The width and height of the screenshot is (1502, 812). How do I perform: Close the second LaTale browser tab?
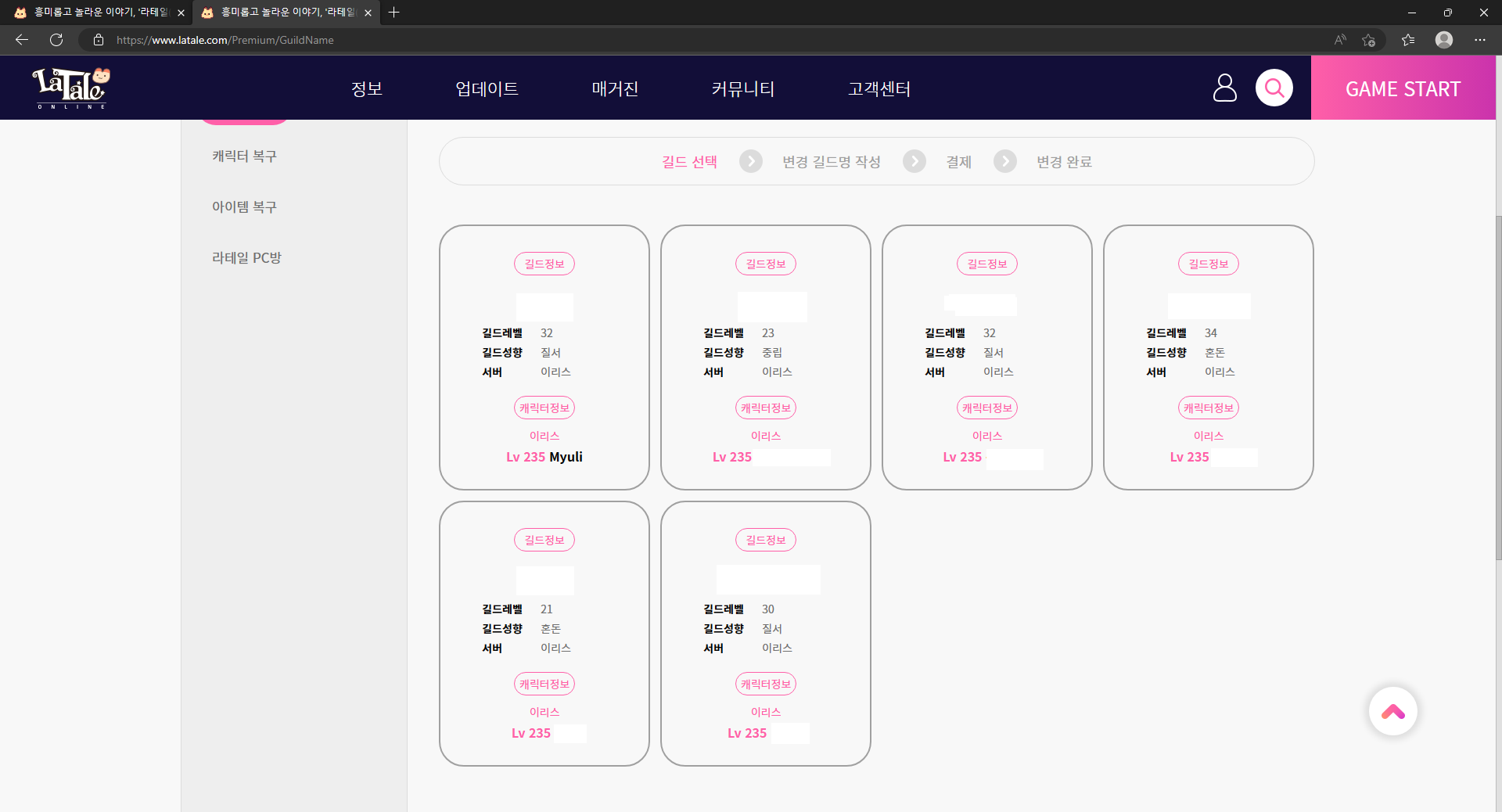pos(368,13)
